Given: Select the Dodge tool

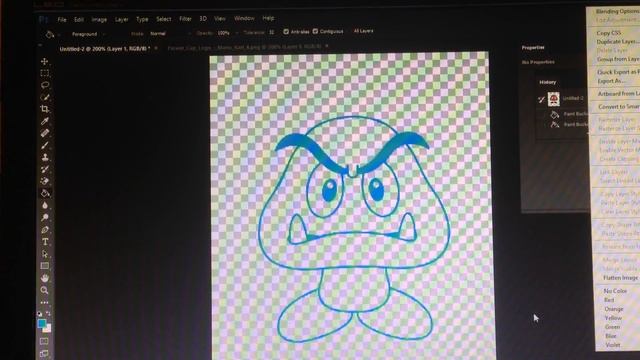Looking at the screenshot, I should pos(44,217).
